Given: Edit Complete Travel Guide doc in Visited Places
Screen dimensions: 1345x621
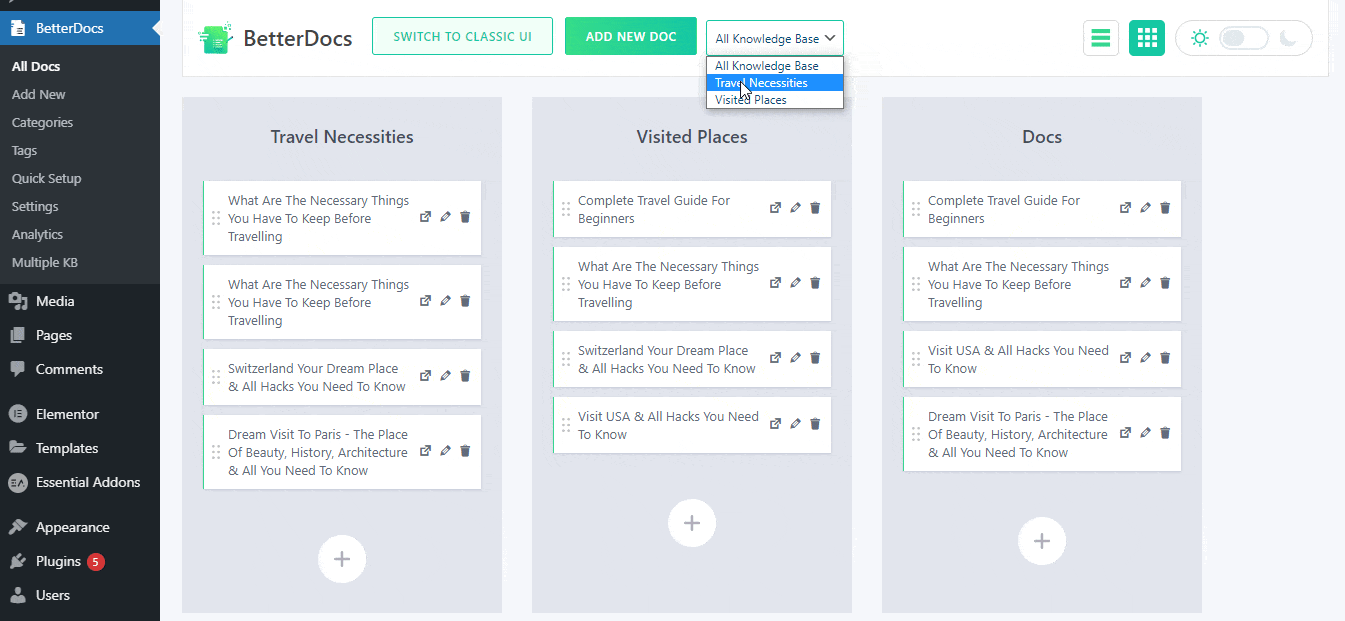Looking at the screenshot, I should pos(795,208).
